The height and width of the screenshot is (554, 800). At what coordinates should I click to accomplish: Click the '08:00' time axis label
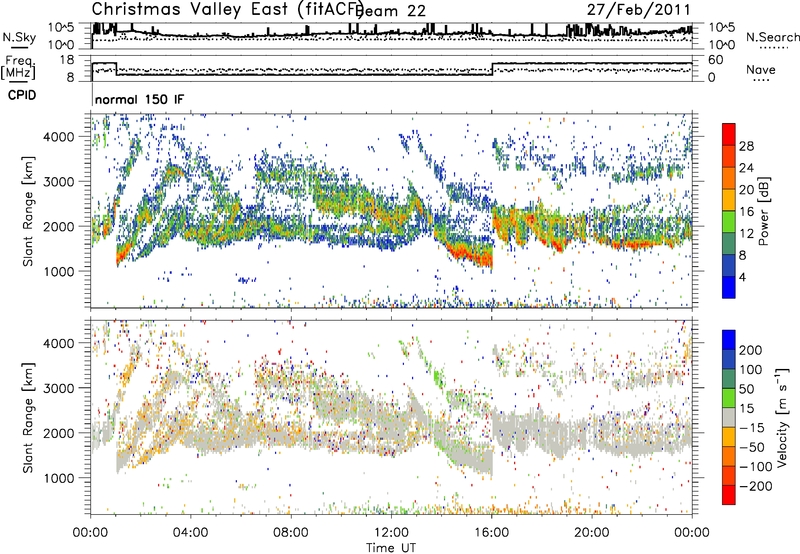click(x=291, y=533)
